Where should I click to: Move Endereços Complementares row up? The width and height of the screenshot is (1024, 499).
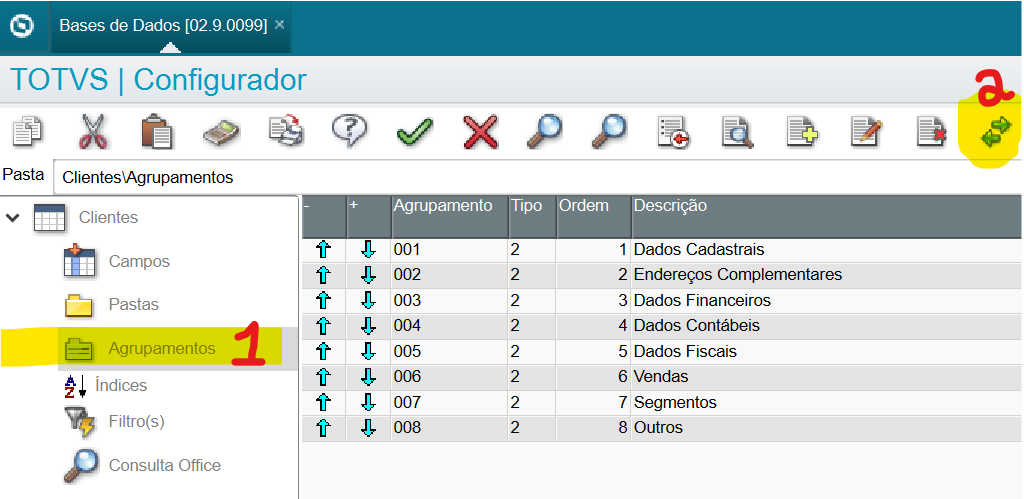324,275
